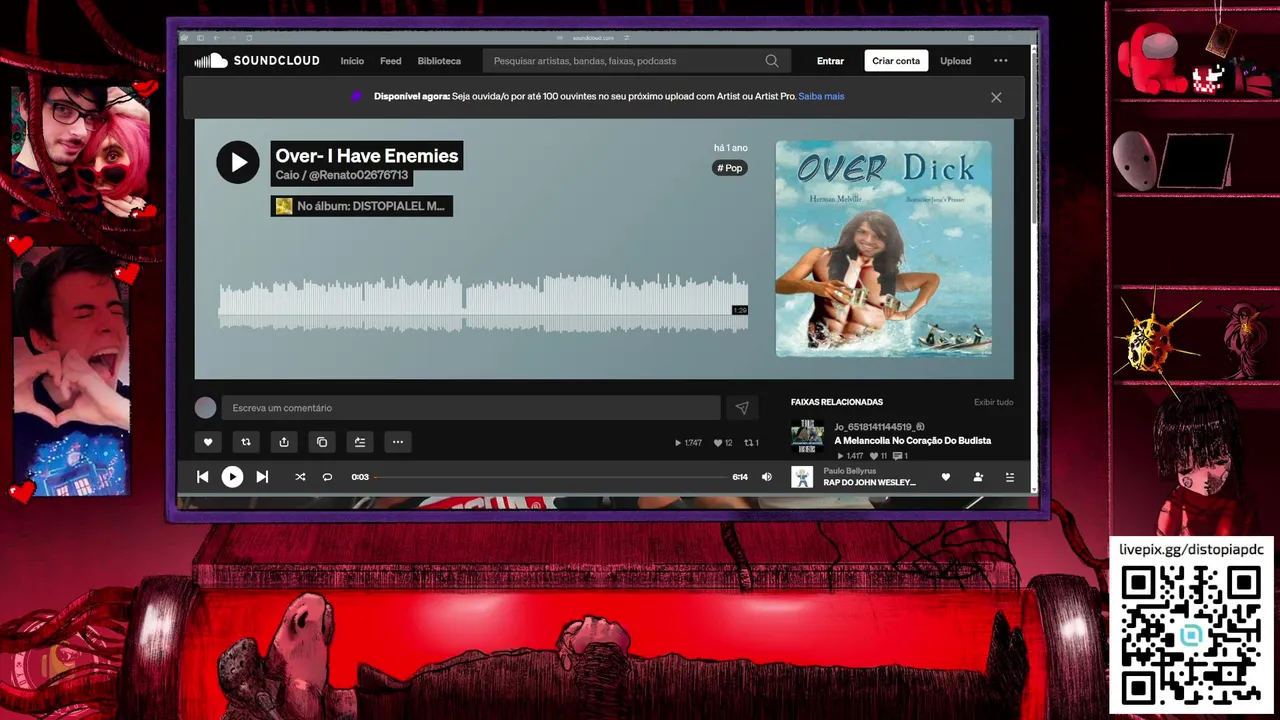Click the browser back arrow

pyautogui.click(x=216, y=38)
